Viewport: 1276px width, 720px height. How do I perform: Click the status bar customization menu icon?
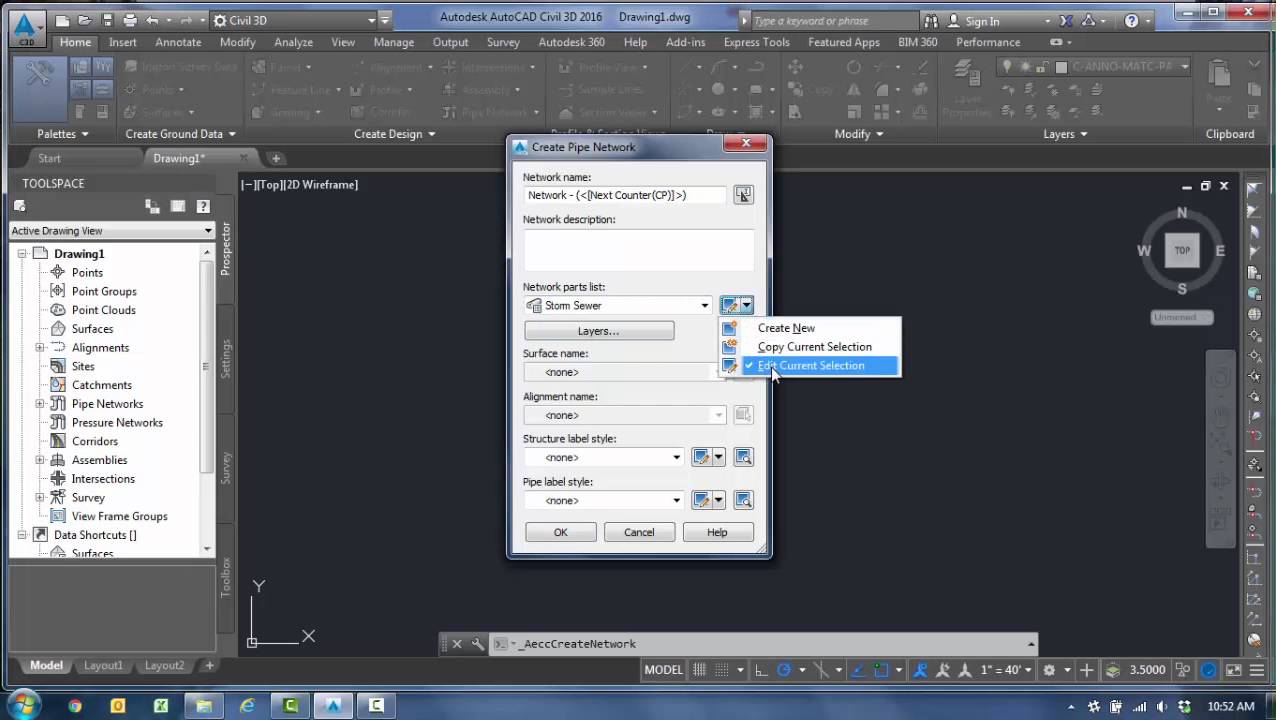pyautogui.click(x=1255, y=670)
